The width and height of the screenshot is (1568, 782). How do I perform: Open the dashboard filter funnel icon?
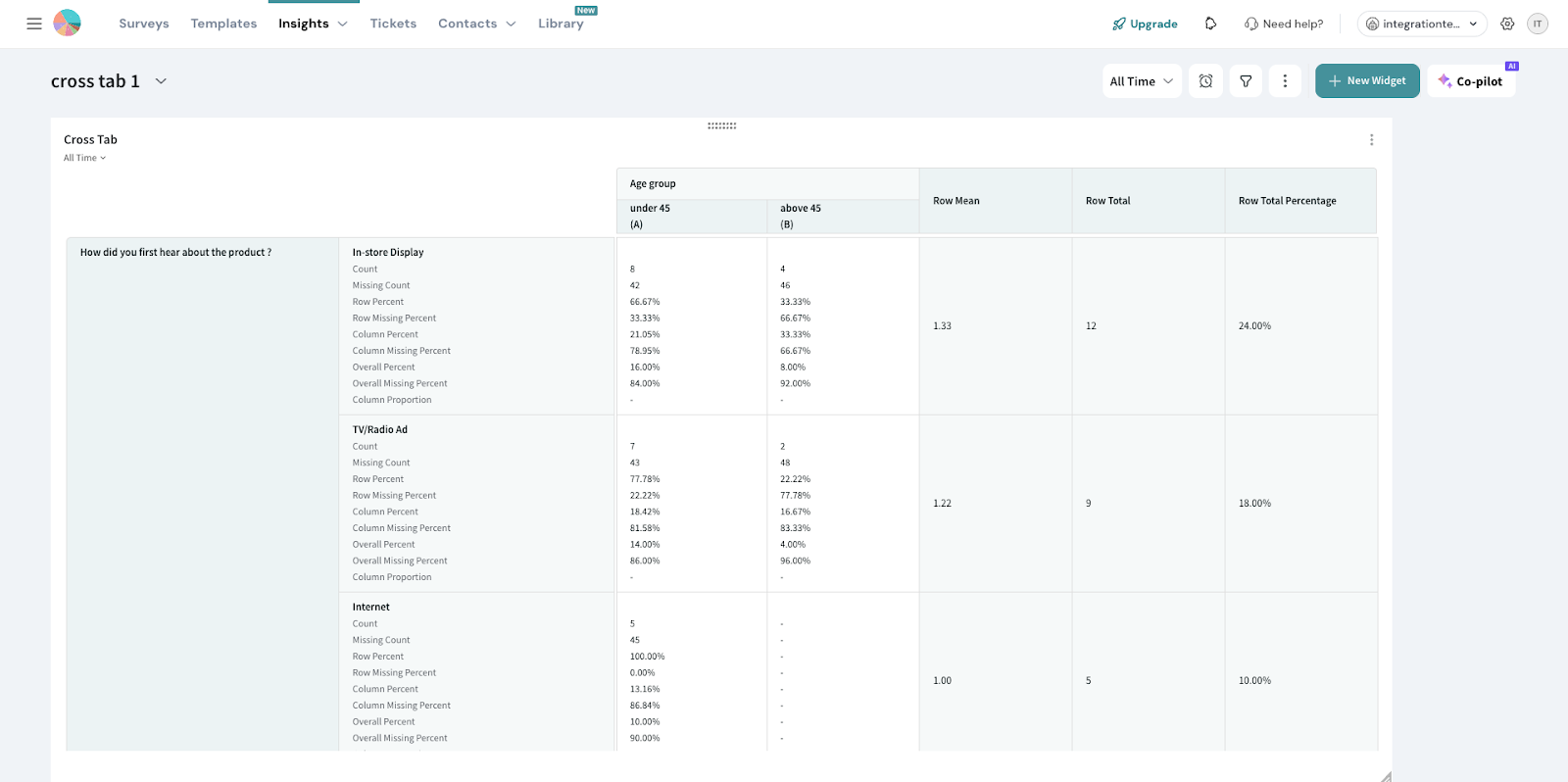[x=1246, y=81]
